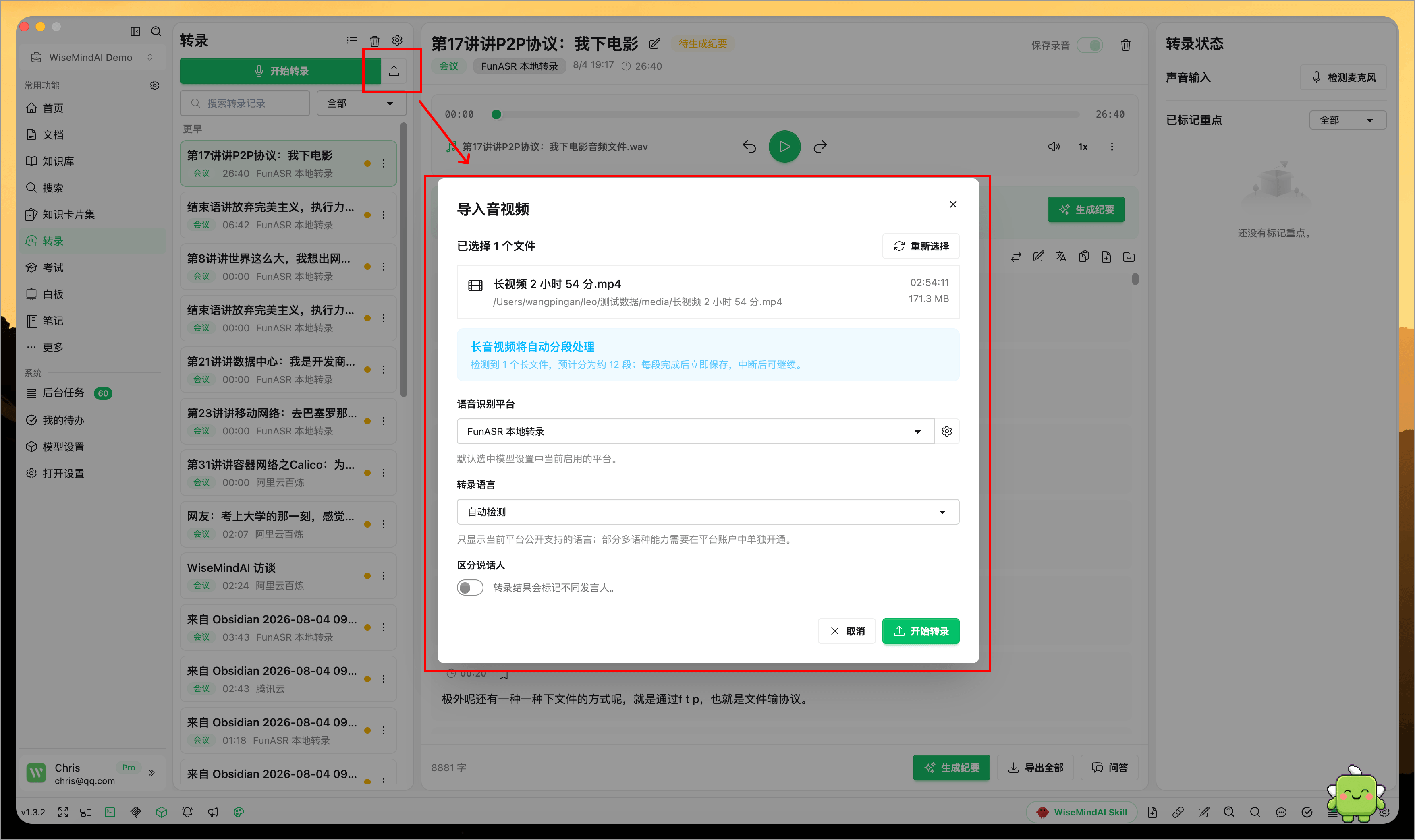The image size is (1415, 840).
Task: Open 白板 in the sidebar
Action: pyautogui.click(x=92, y=294)
